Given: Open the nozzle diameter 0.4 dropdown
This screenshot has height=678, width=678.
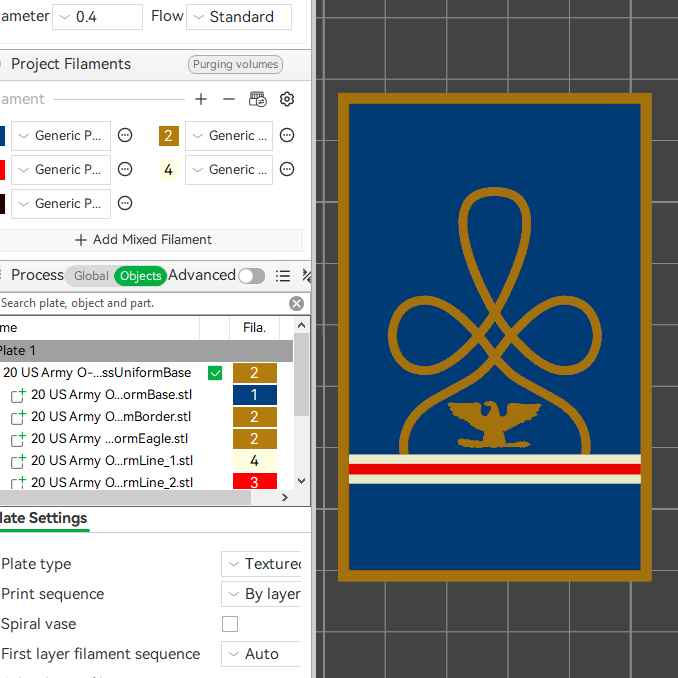Looking at the screenshot, I should coord(97,17).
